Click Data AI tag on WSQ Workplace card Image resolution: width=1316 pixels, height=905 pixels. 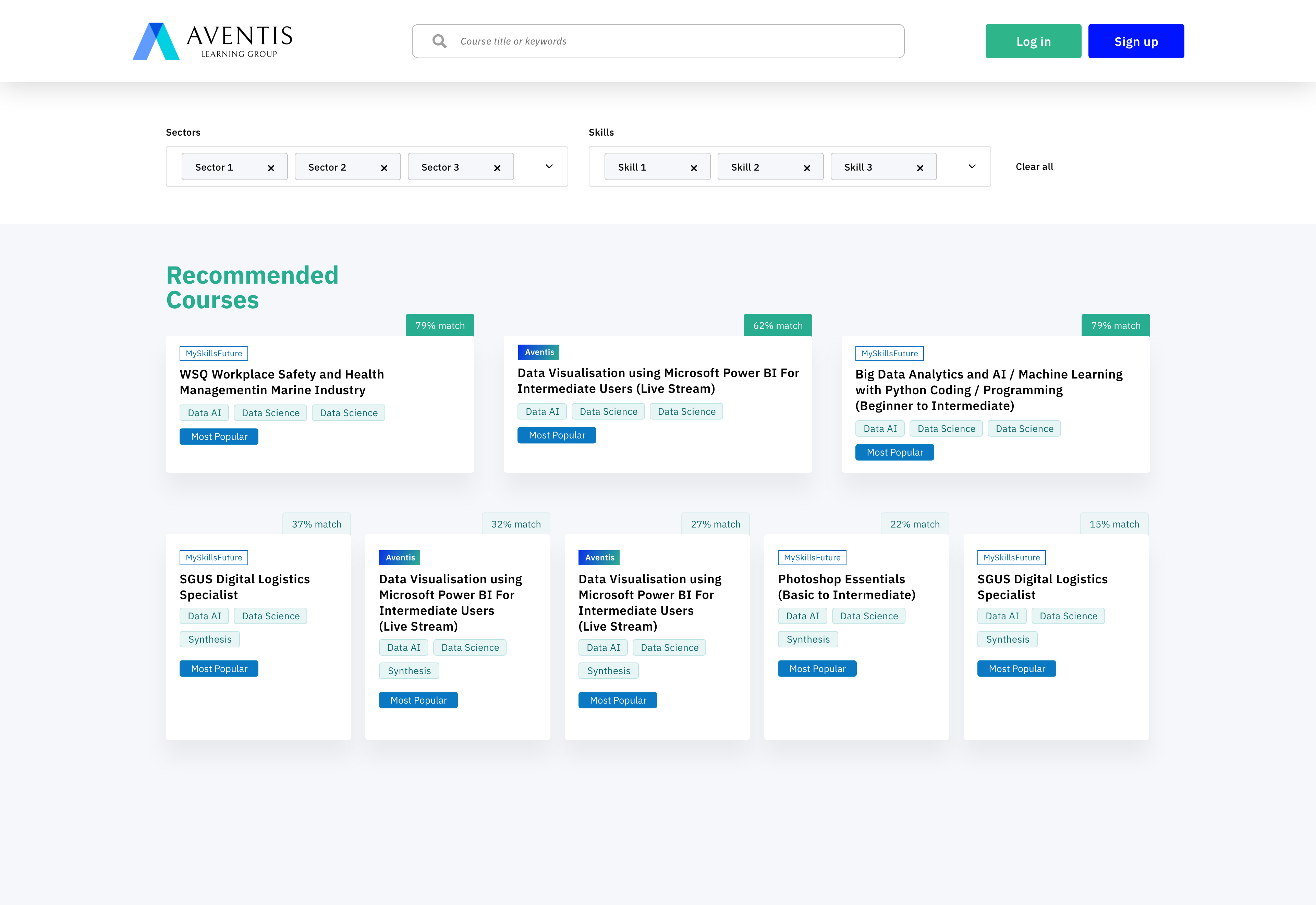tap(204, 413)
